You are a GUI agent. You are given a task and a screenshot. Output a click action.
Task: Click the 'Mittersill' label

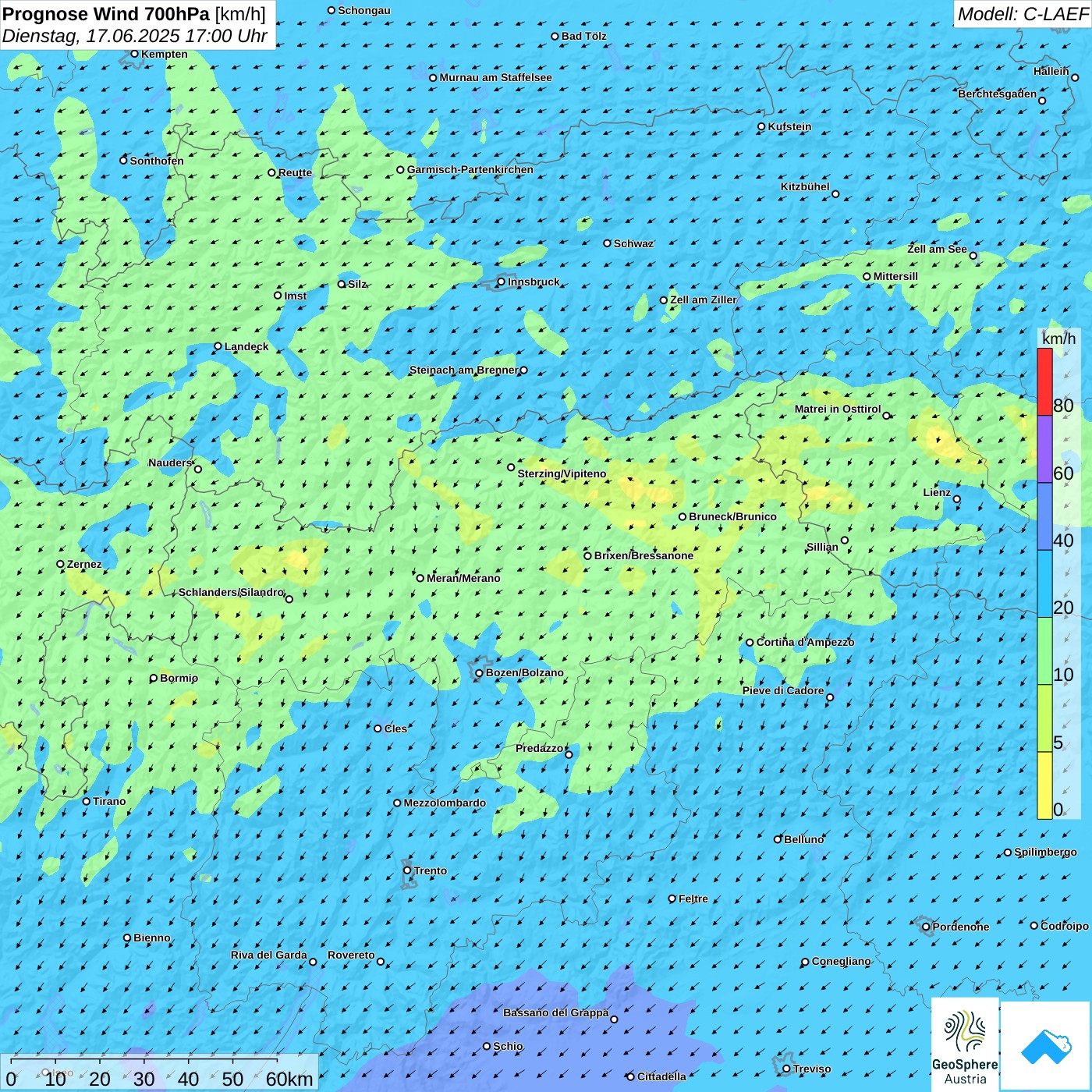pos(895,276)
